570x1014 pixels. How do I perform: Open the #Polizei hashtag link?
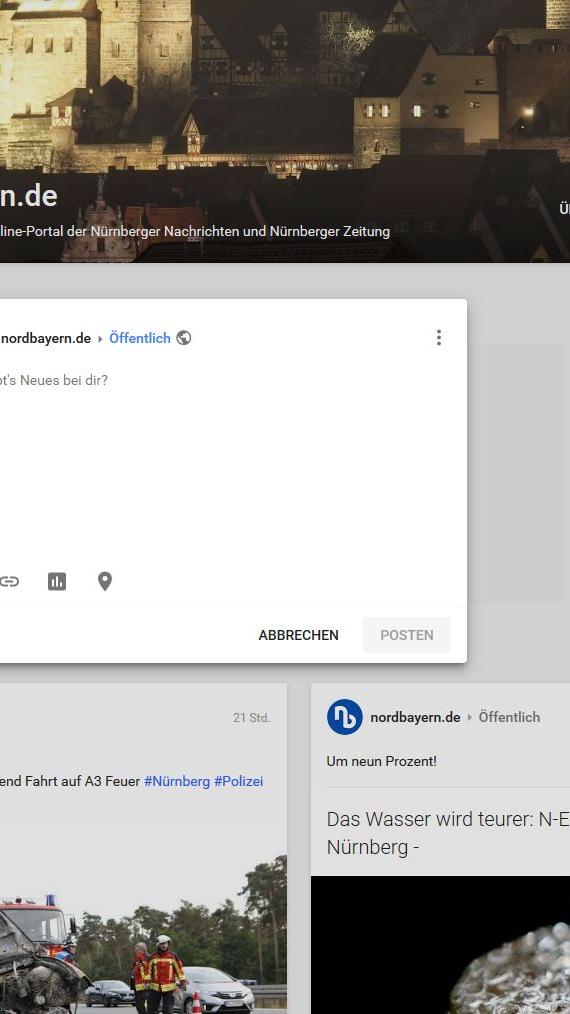pos(239,781)
